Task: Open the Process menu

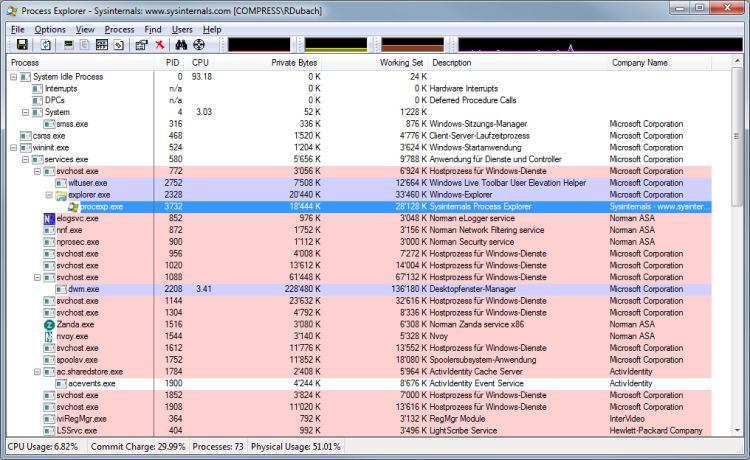Action: (119, 30)
